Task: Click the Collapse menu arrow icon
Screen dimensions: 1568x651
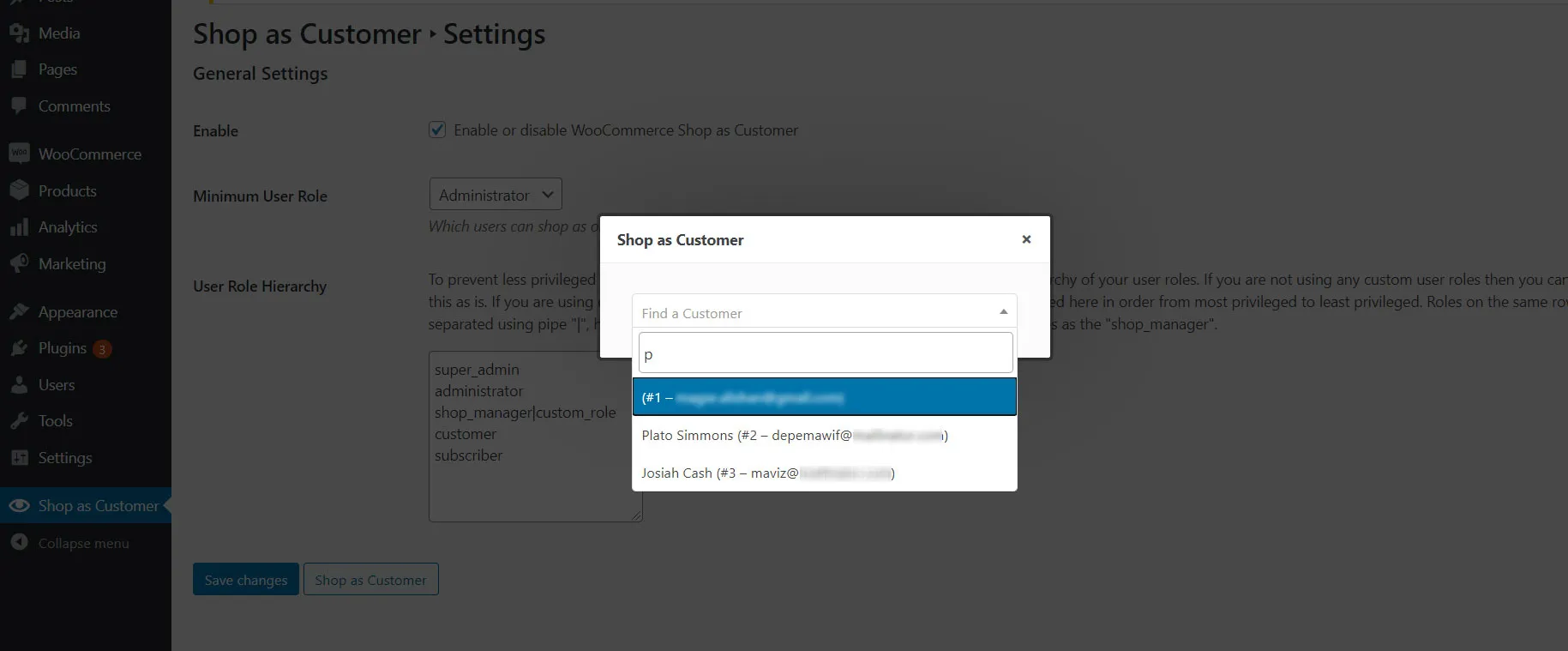Action: point(19,542)
